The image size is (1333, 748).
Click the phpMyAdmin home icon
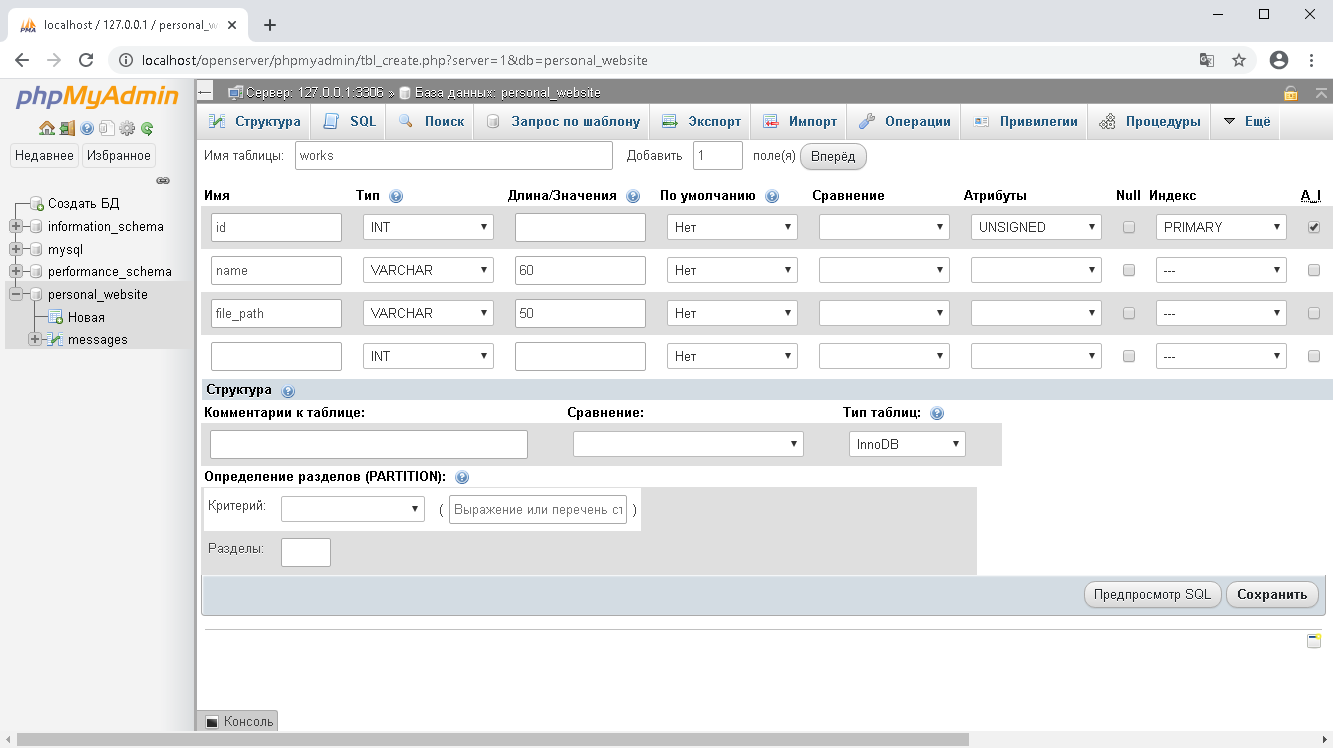(x=47, y=128)
